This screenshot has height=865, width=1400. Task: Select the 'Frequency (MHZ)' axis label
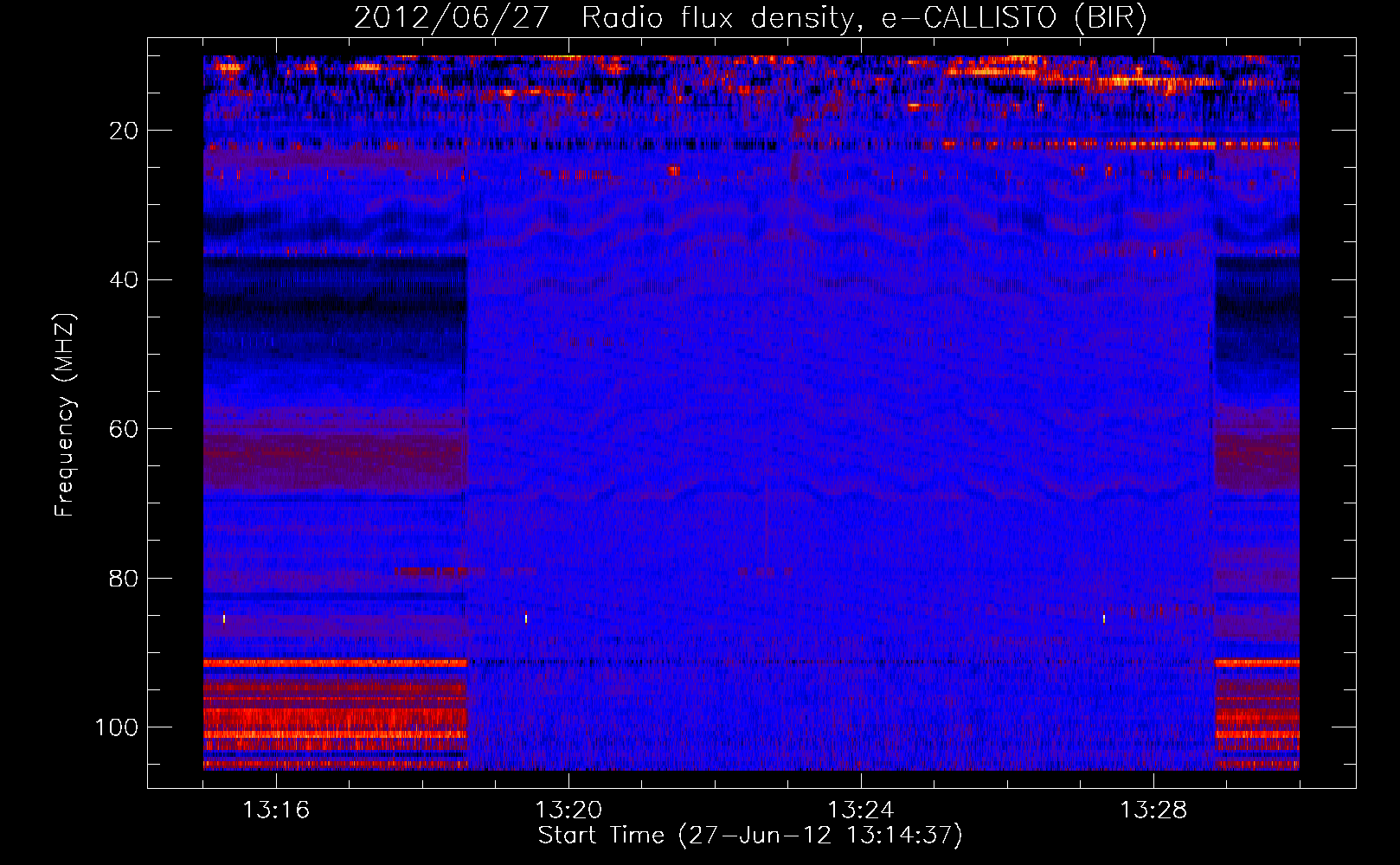click(66, 415)
